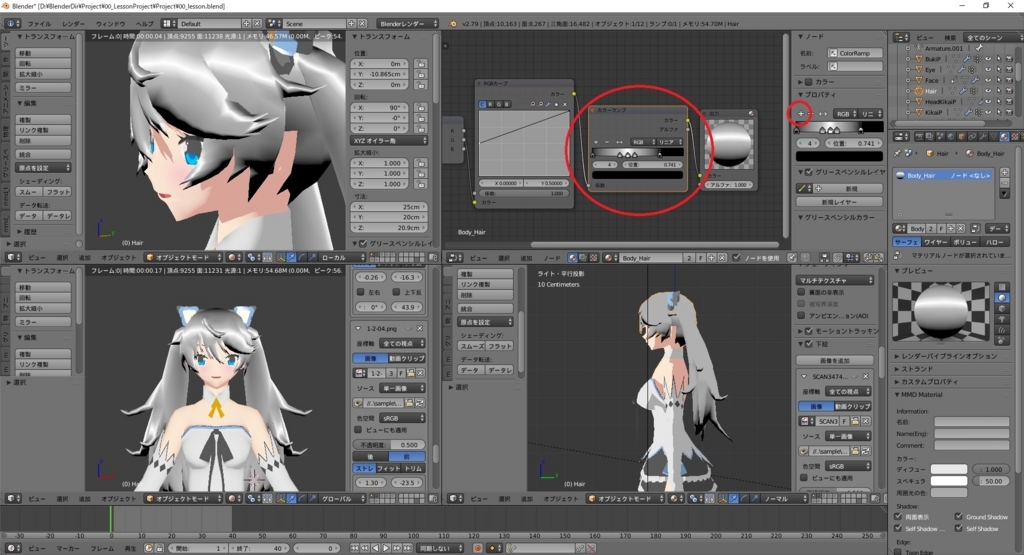
Task: Click the ディフューズ color swatch
Action: pos(949,469)
